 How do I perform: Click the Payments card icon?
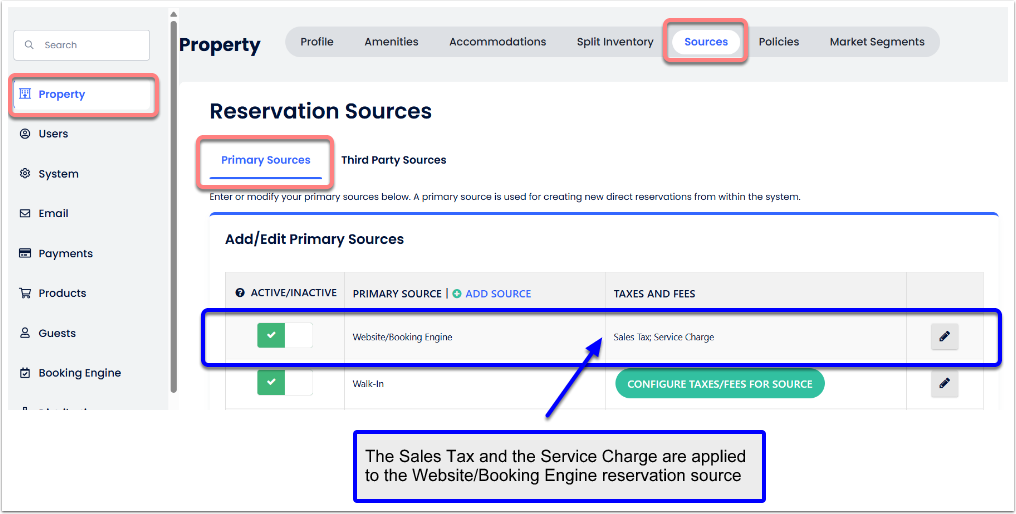26,254
